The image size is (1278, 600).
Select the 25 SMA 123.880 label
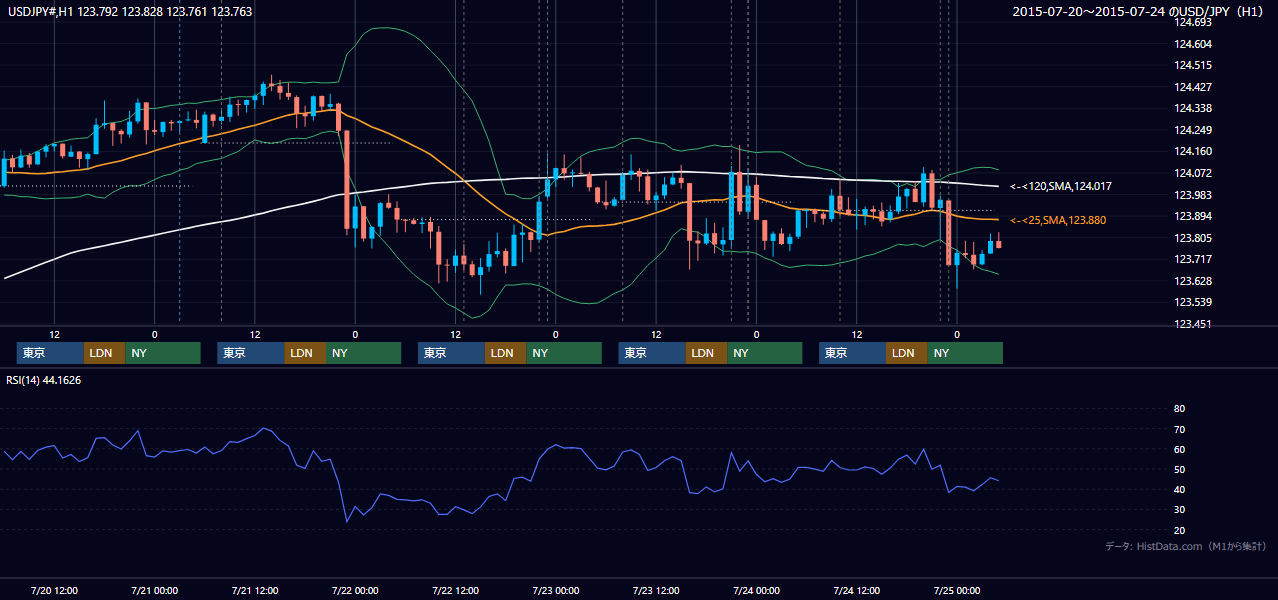[x=1058, y=220]
